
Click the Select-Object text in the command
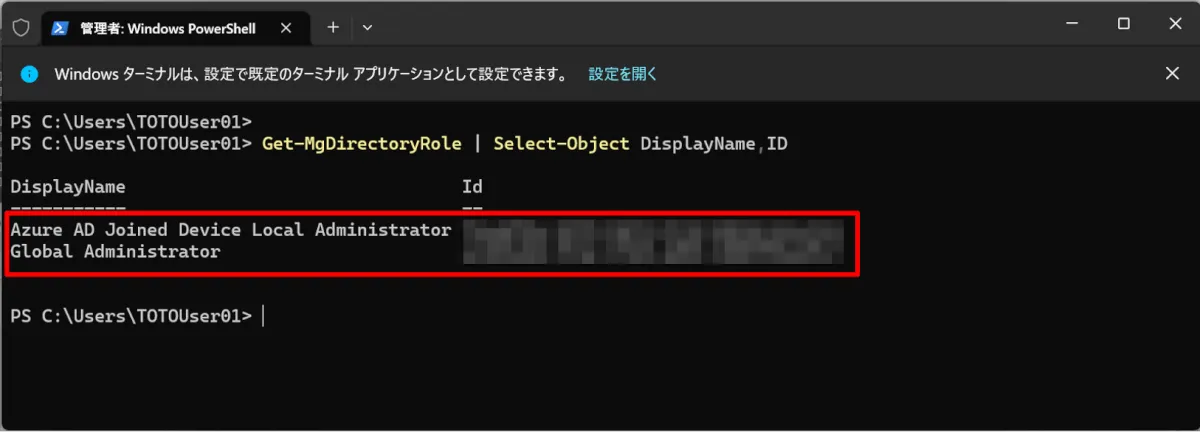[x=561, y=144]
